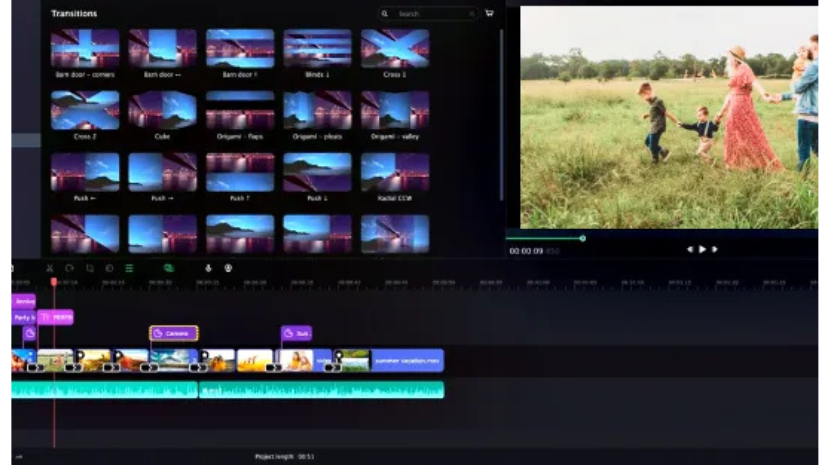
Task: Select the scissors split tool
Action: coord(49,268)
